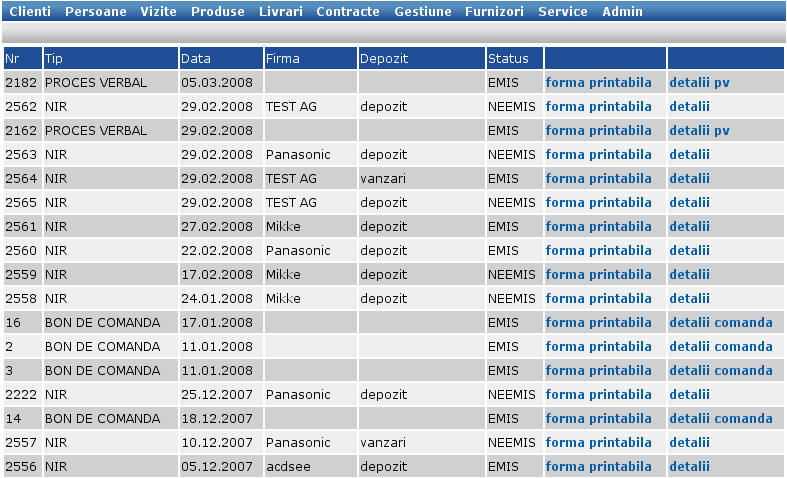This screenshot has height=478, width=787.
Task: View detalii comanda for order 16
Action: tap(721, 322)
